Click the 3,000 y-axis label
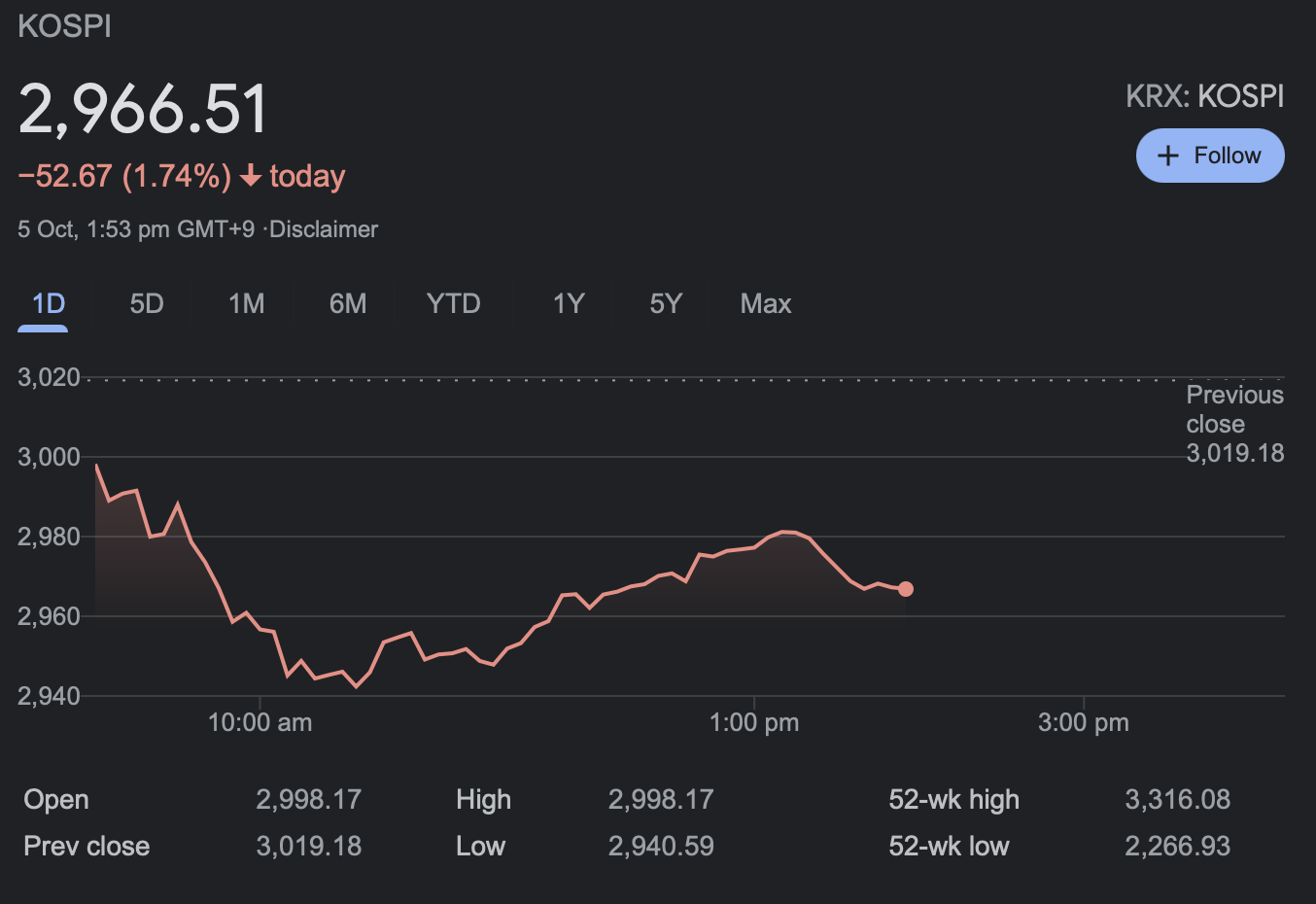This screenshot has width=1316, height=904. (49, 457)
